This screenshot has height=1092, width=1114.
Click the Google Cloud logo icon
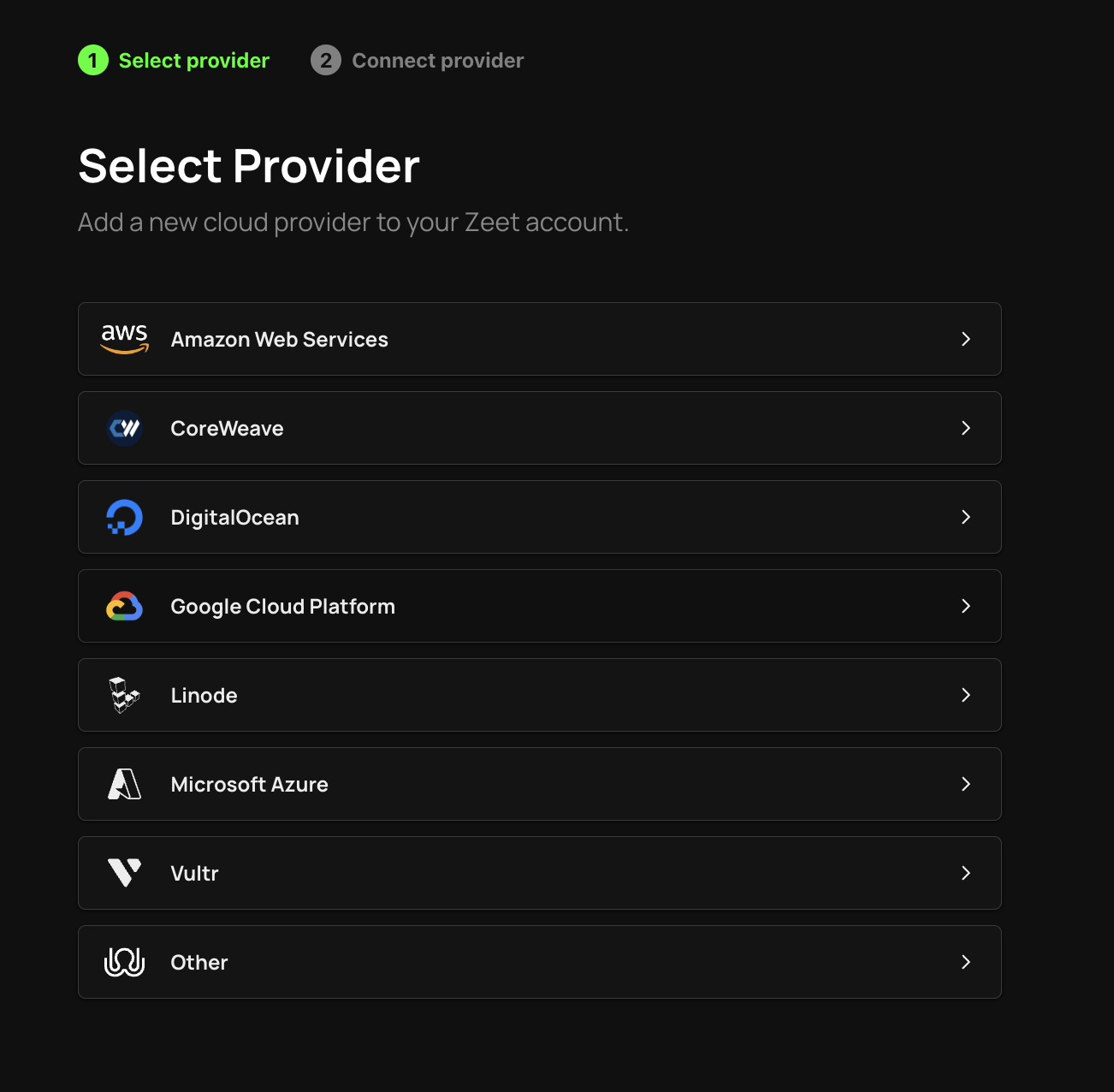pyautogui.click(x=125, y=606)
